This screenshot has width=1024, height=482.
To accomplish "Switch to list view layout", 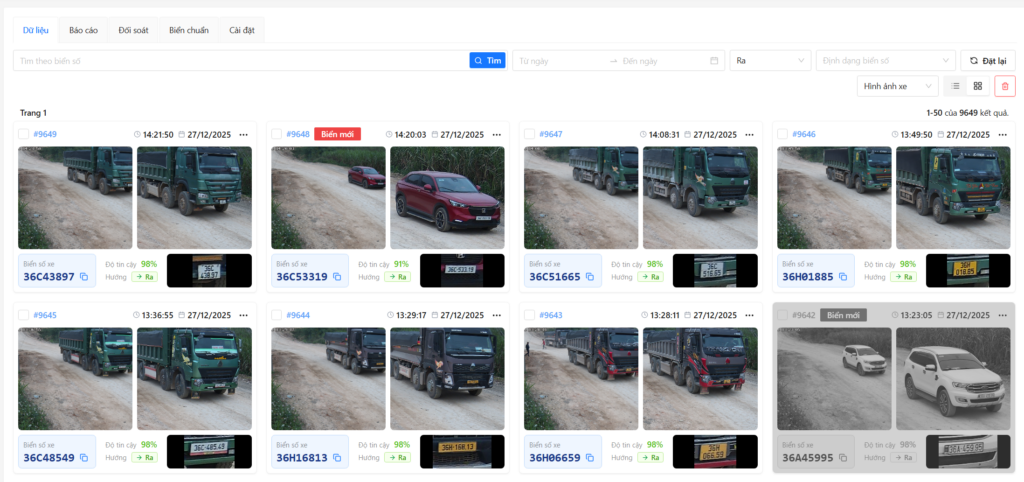I will [955, 86].
